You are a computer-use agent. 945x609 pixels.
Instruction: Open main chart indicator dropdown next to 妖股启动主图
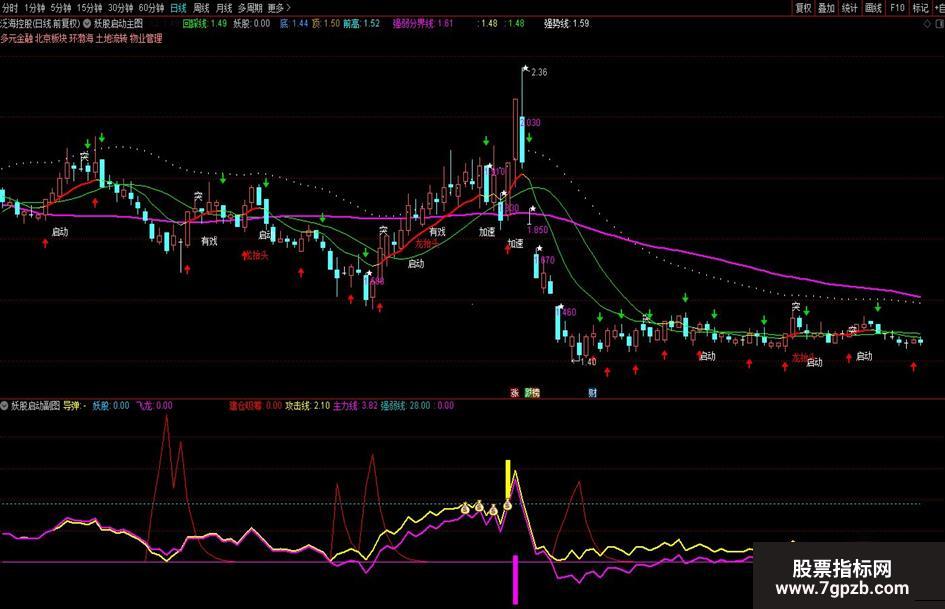(x=87, y=24)
